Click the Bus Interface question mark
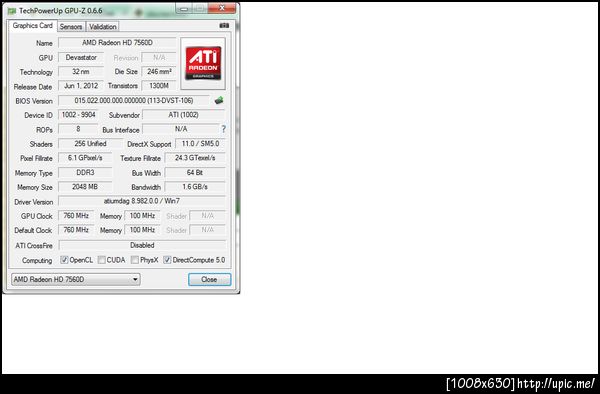 pos(223,129)
